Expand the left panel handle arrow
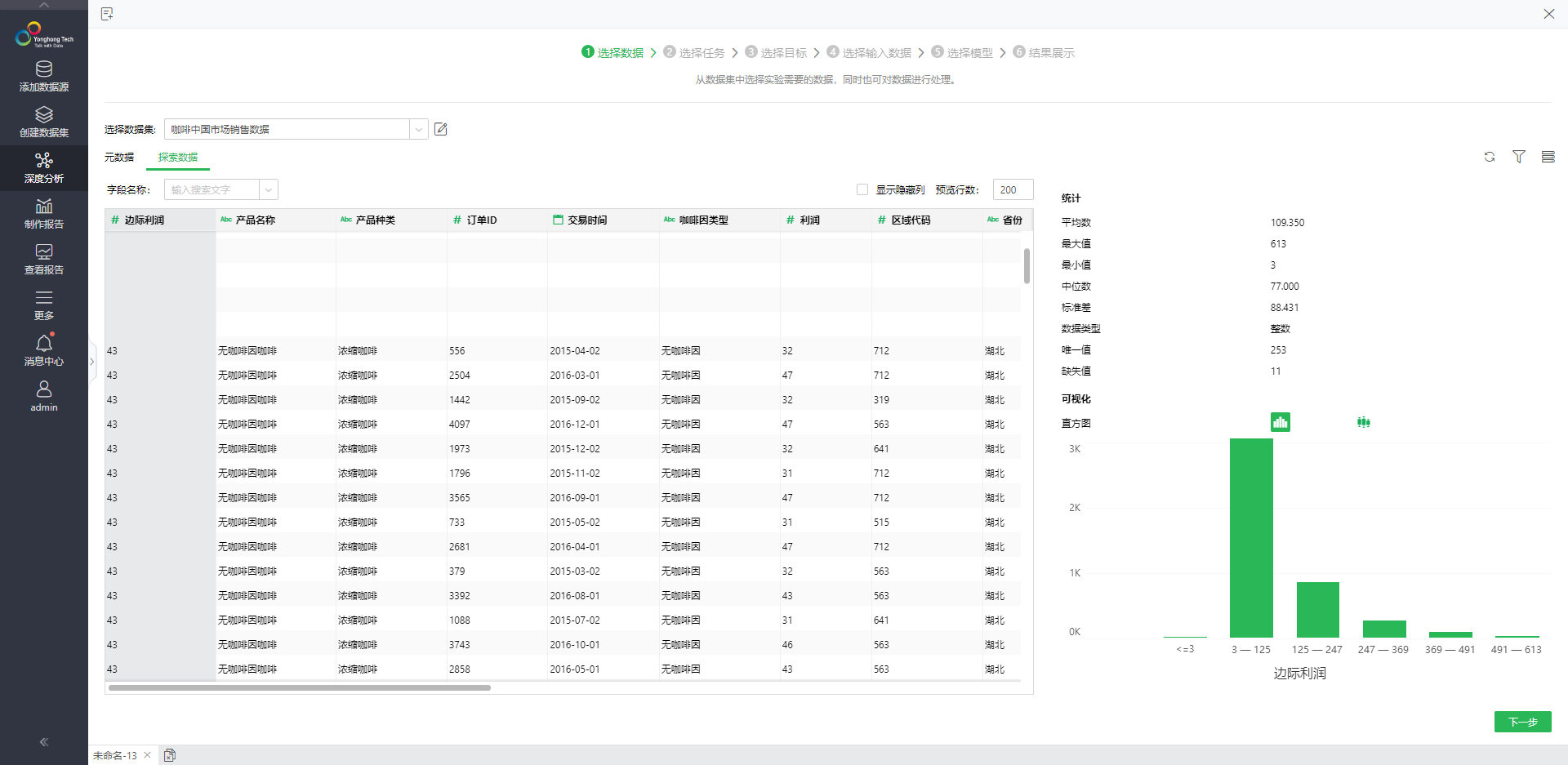This screenshot has height=765, width=1568. (92, 362)
